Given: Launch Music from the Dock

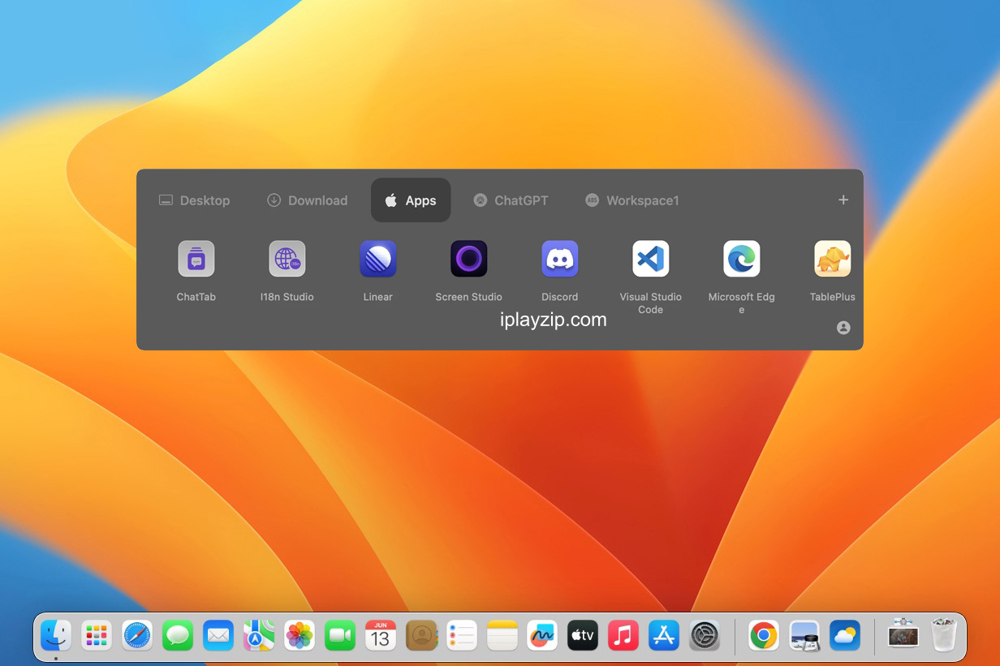Looking at the screenshot, I should [623, 635].
